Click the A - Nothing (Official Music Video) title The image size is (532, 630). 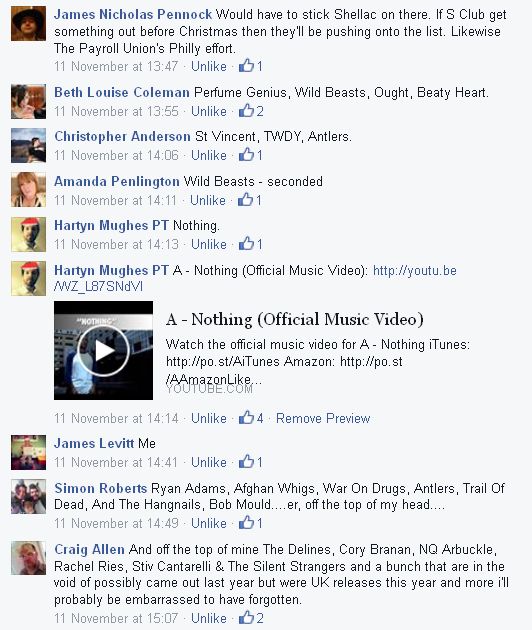pos(295,319)
